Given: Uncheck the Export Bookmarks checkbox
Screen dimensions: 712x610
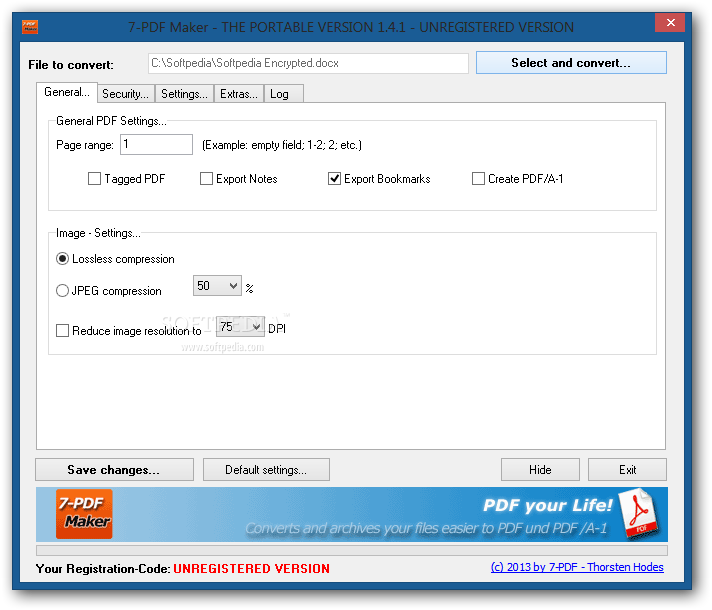Looking at the screenshot, I should (x=334, y=179).
